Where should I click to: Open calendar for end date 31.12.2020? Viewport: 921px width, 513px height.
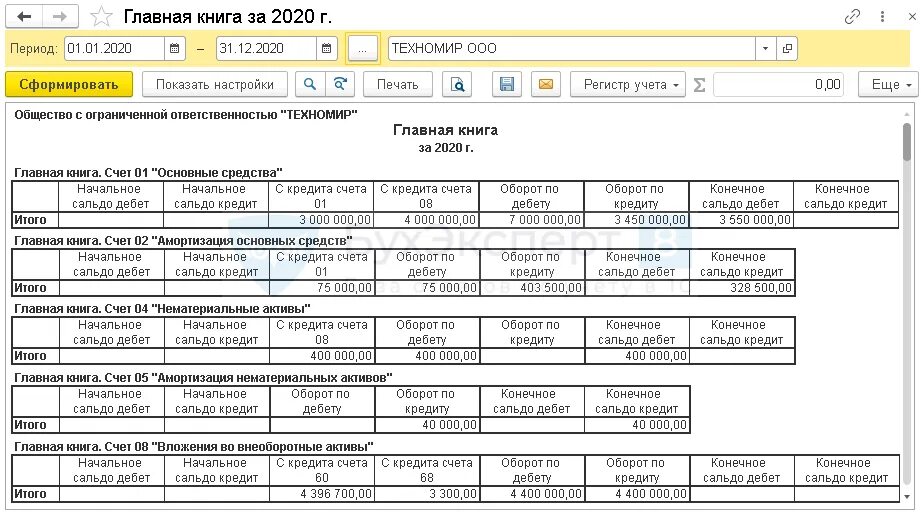[327, 49]
